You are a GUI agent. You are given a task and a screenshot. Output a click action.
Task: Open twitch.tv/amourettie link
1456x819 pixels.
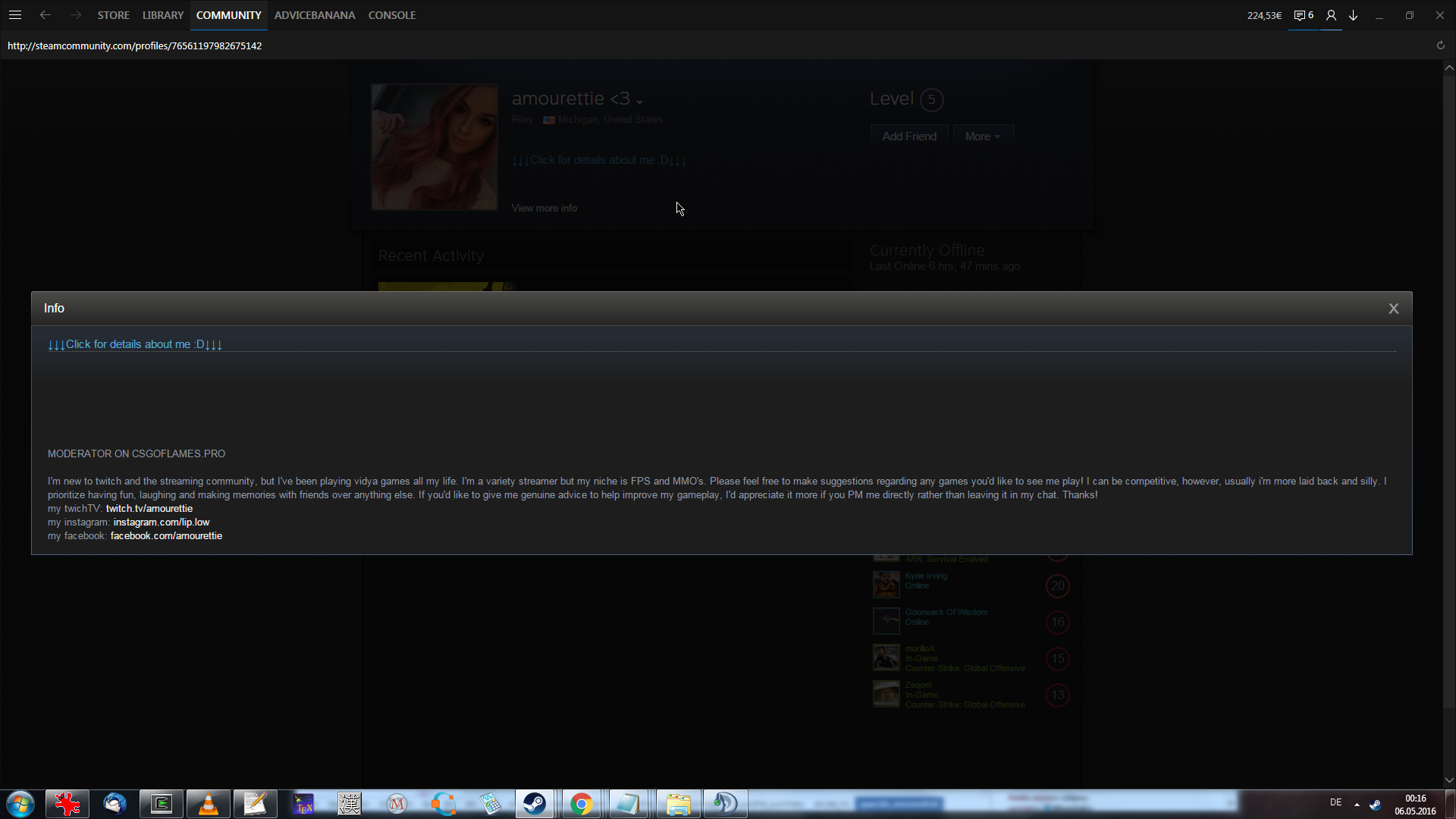click(149, 509)
